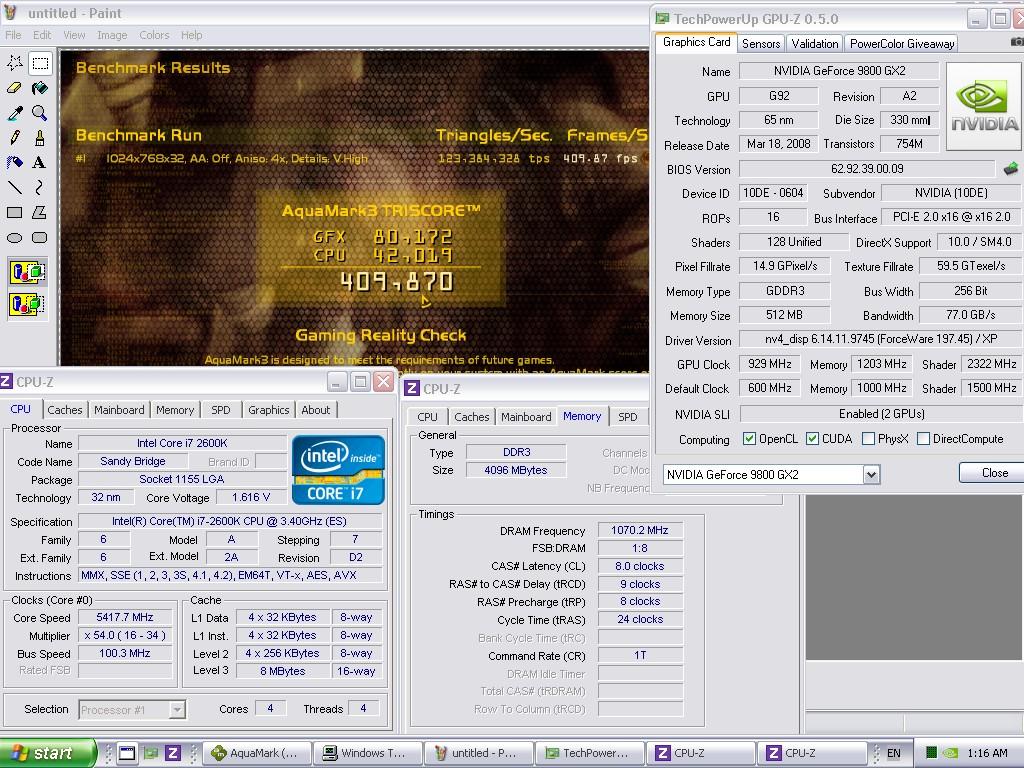
Task: Click the CPU-Z quick launch icon
Action: [172, 753]
